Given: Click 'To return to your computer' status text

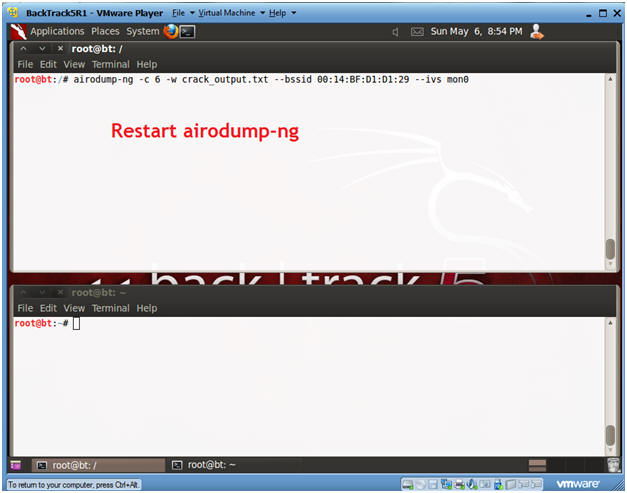Looking at the screenshot, I should pyautogui.click(x=74, y=485).
